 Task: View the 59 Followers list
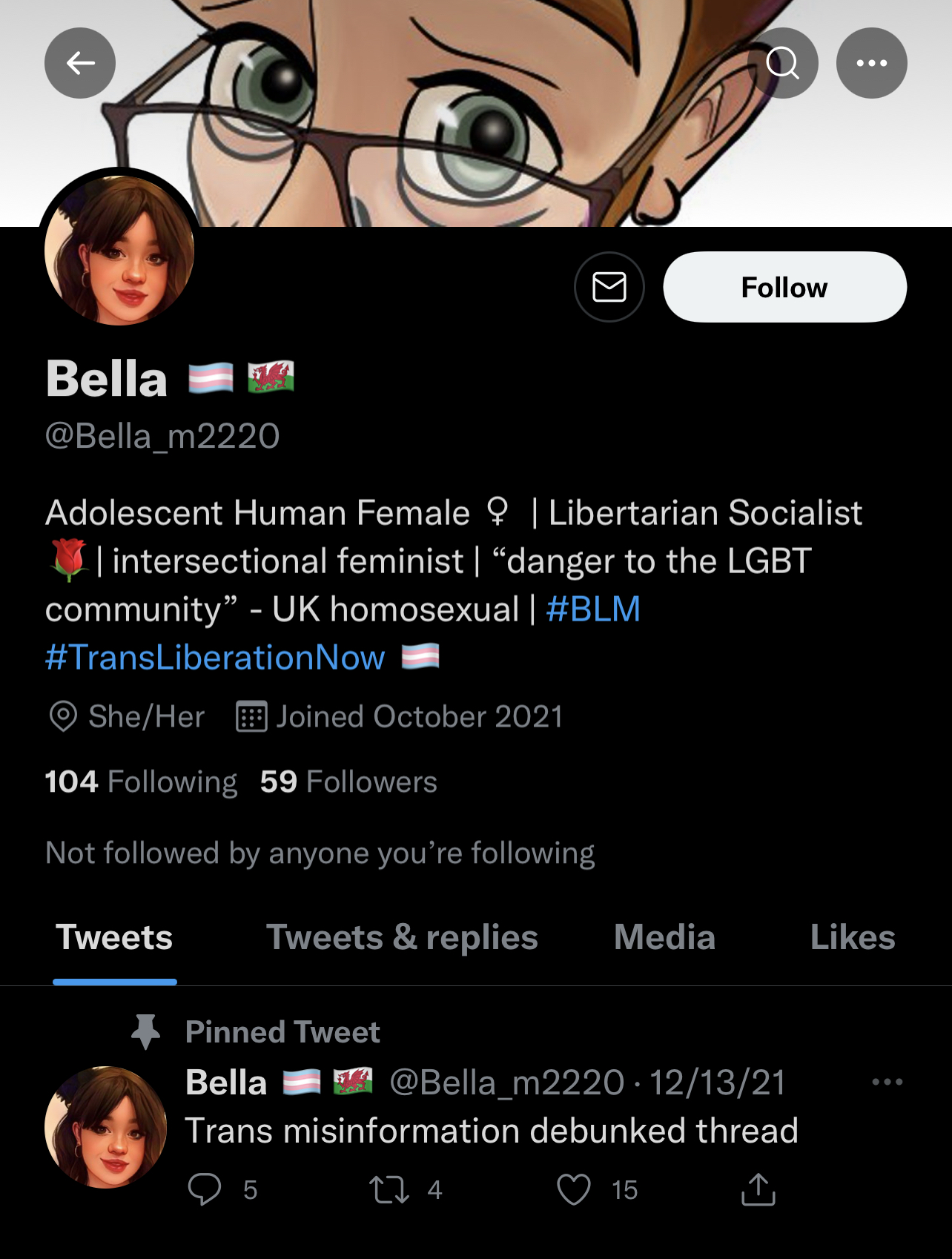point(348,781)
